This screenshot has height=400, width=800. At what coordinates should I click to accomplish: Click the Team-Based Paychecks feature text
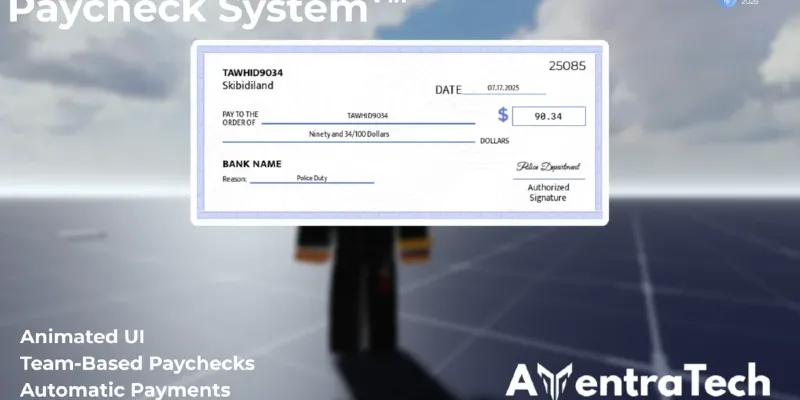[x=137, y=363]
